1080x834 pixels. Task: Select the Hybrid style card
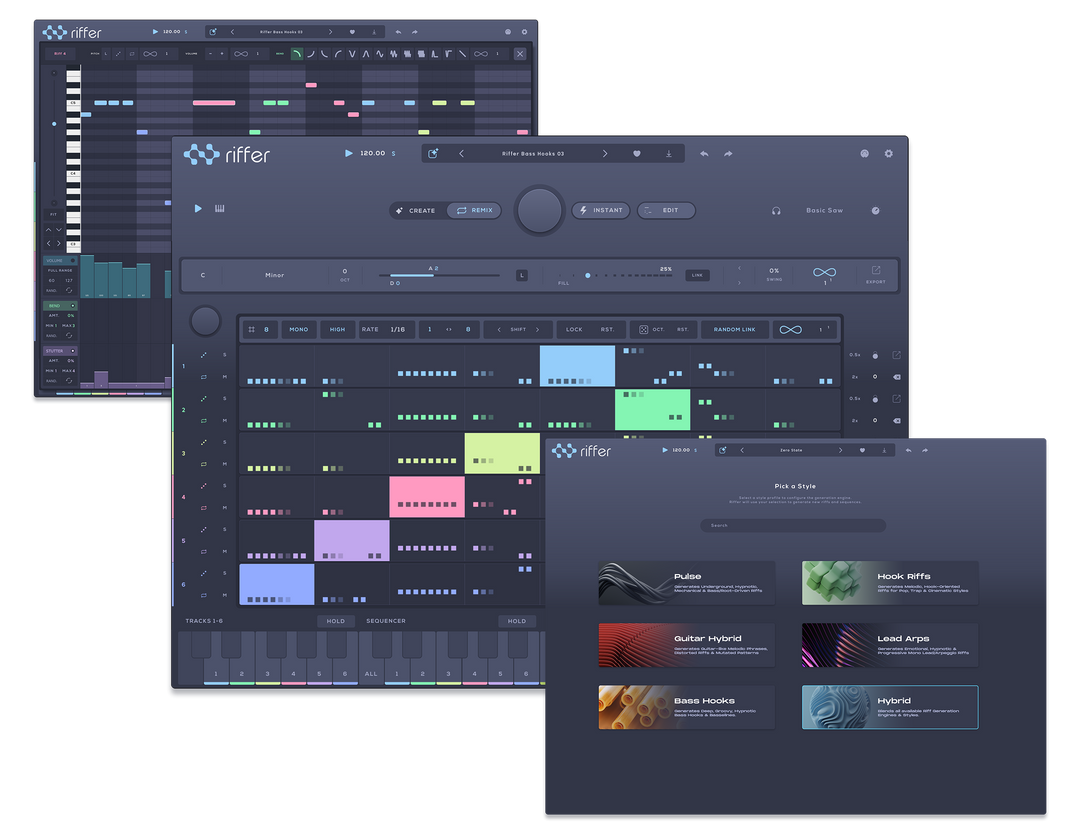tap(890, 707)
